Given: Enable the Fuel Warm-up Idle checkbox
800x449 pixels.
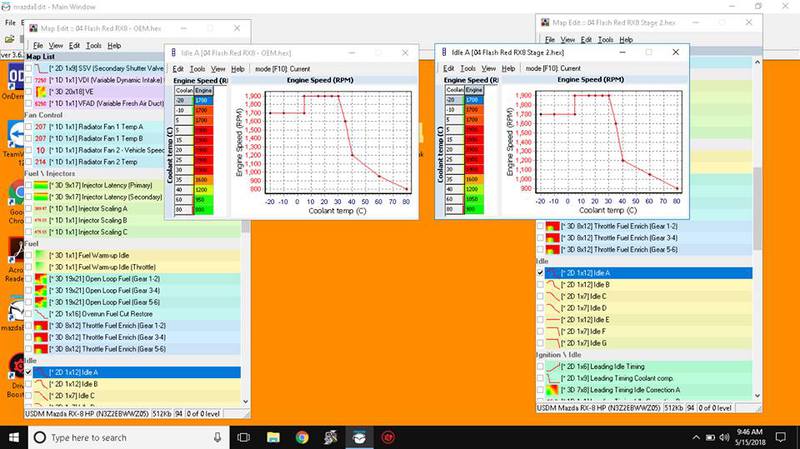Looking at the screenshot, I should pyautogui.click(x=28, y=255).
